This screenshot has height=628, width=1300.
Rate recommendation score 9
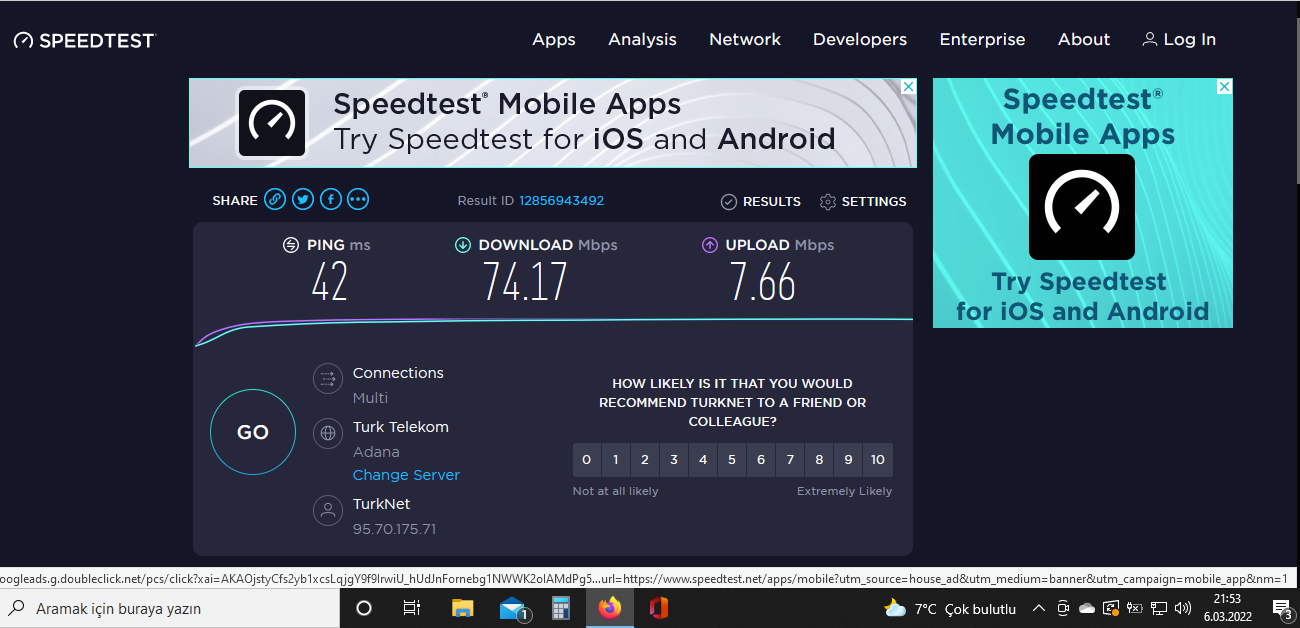pyautogui.click(x=848, y=460)
